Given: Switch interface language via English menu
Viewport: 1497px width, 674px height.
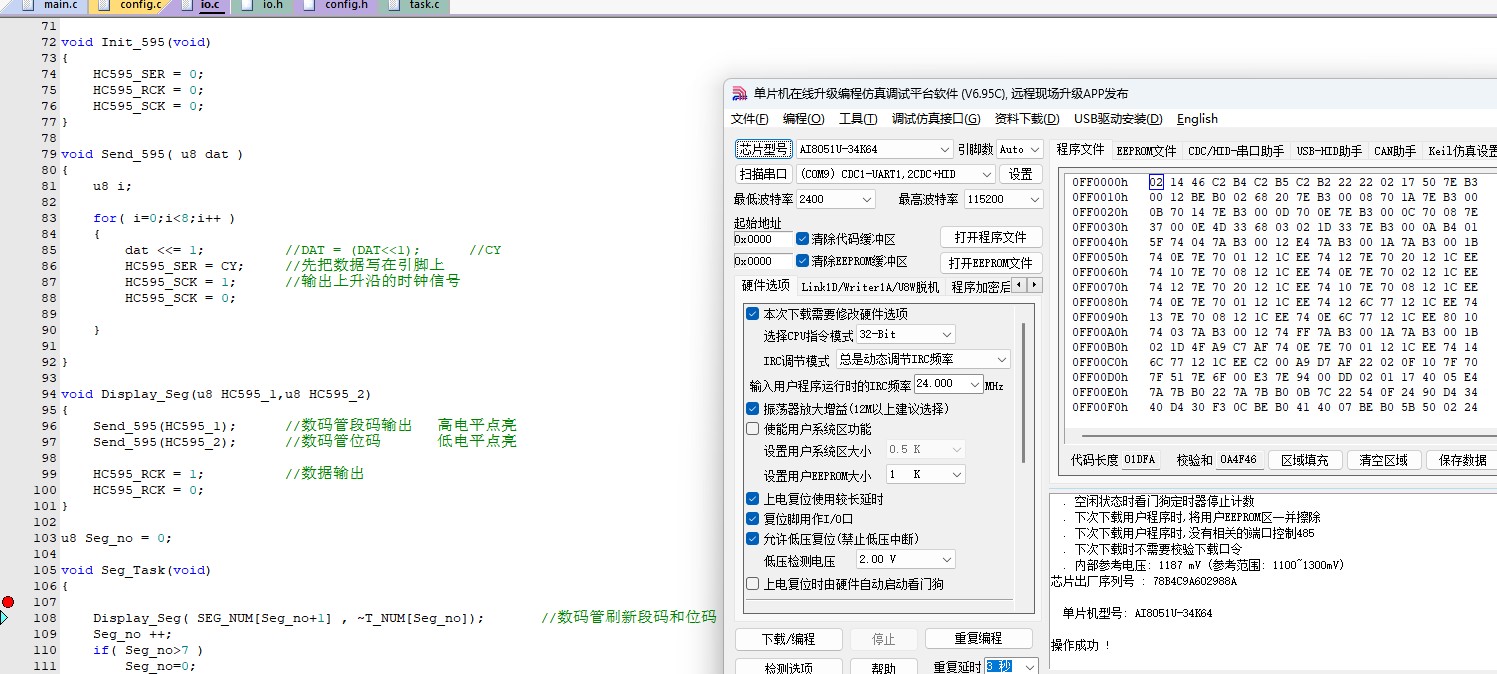Looking at the screenshot, I should 1197,119.
